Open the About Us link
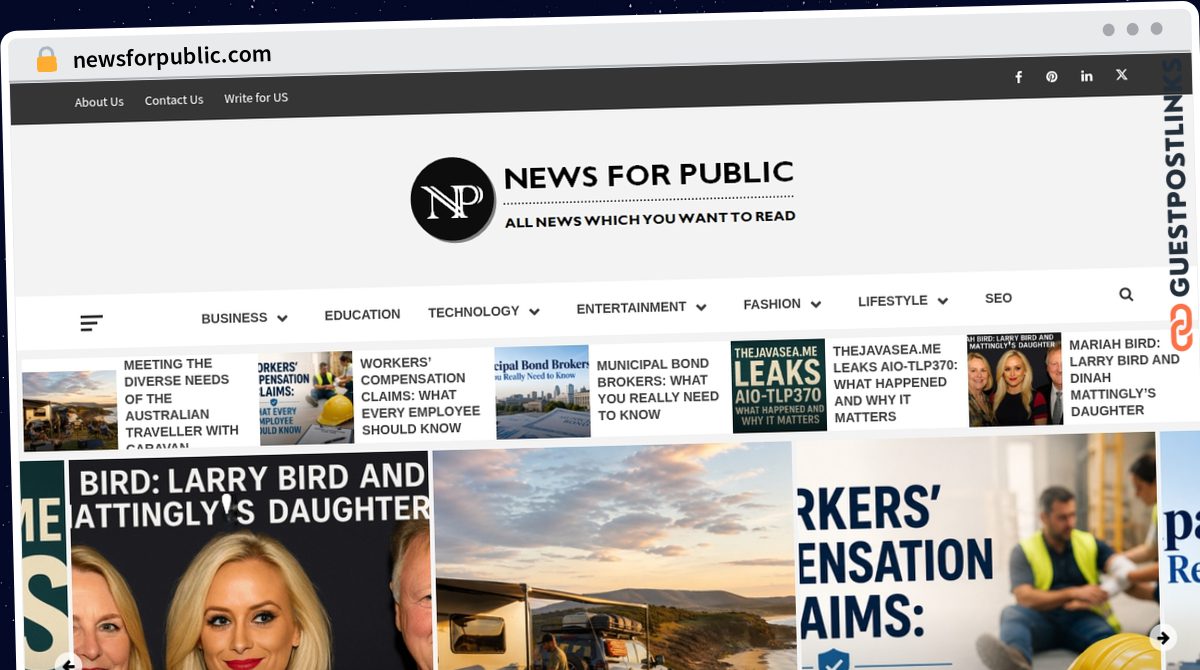Viewport: 1200px width, 670px height. (x=99, y=102)
